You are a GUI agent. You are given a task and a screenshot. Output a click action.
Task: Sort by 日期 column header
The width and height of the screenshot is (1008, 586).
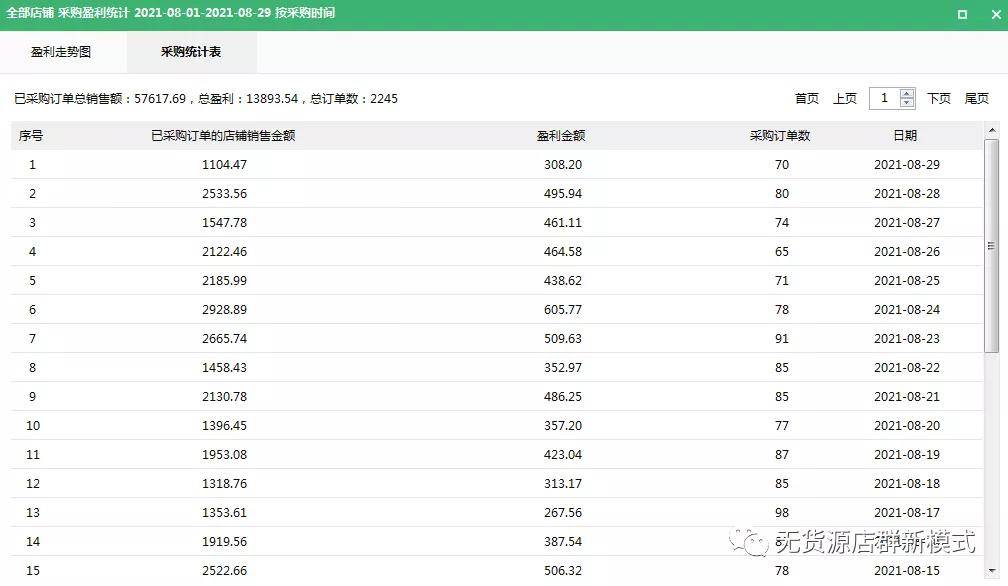905,136
